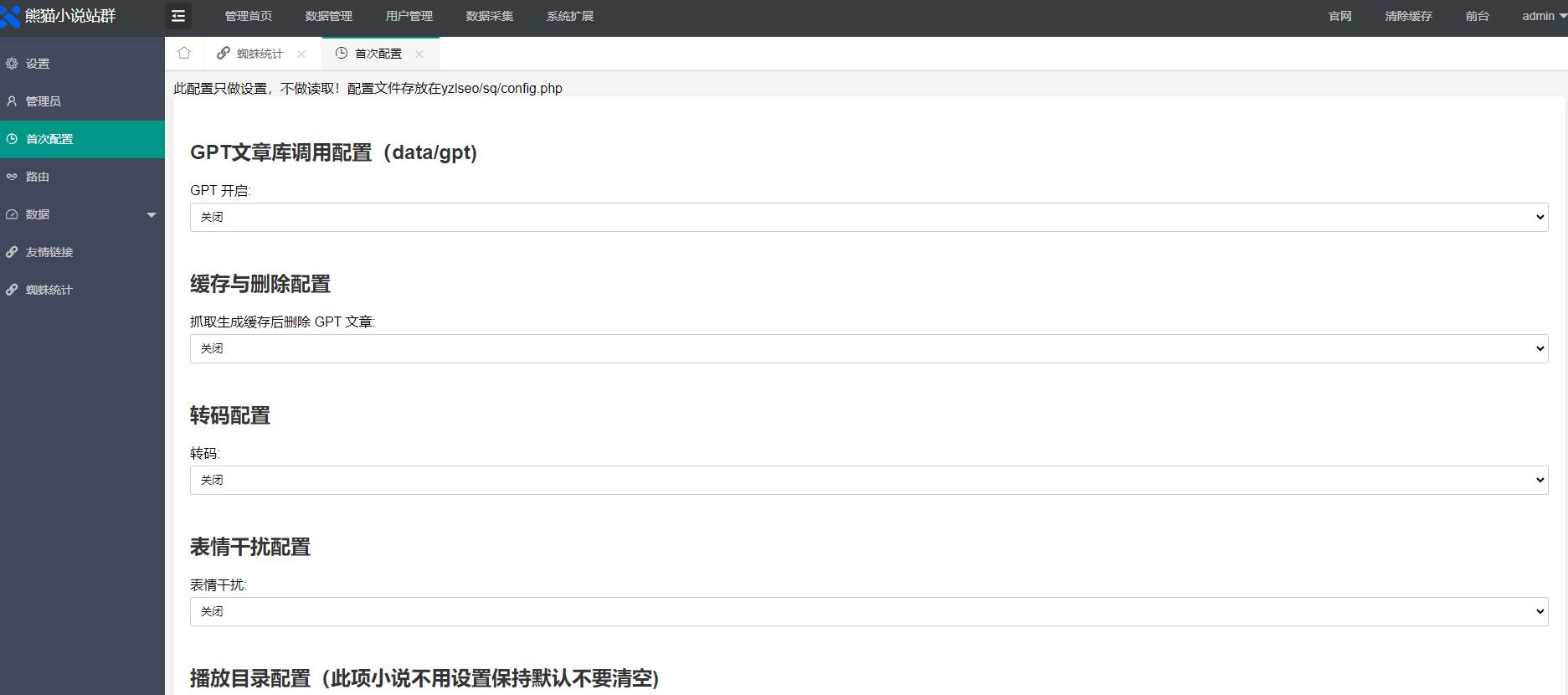Click the user icon beside 管理员

click(x=12, y=101)
